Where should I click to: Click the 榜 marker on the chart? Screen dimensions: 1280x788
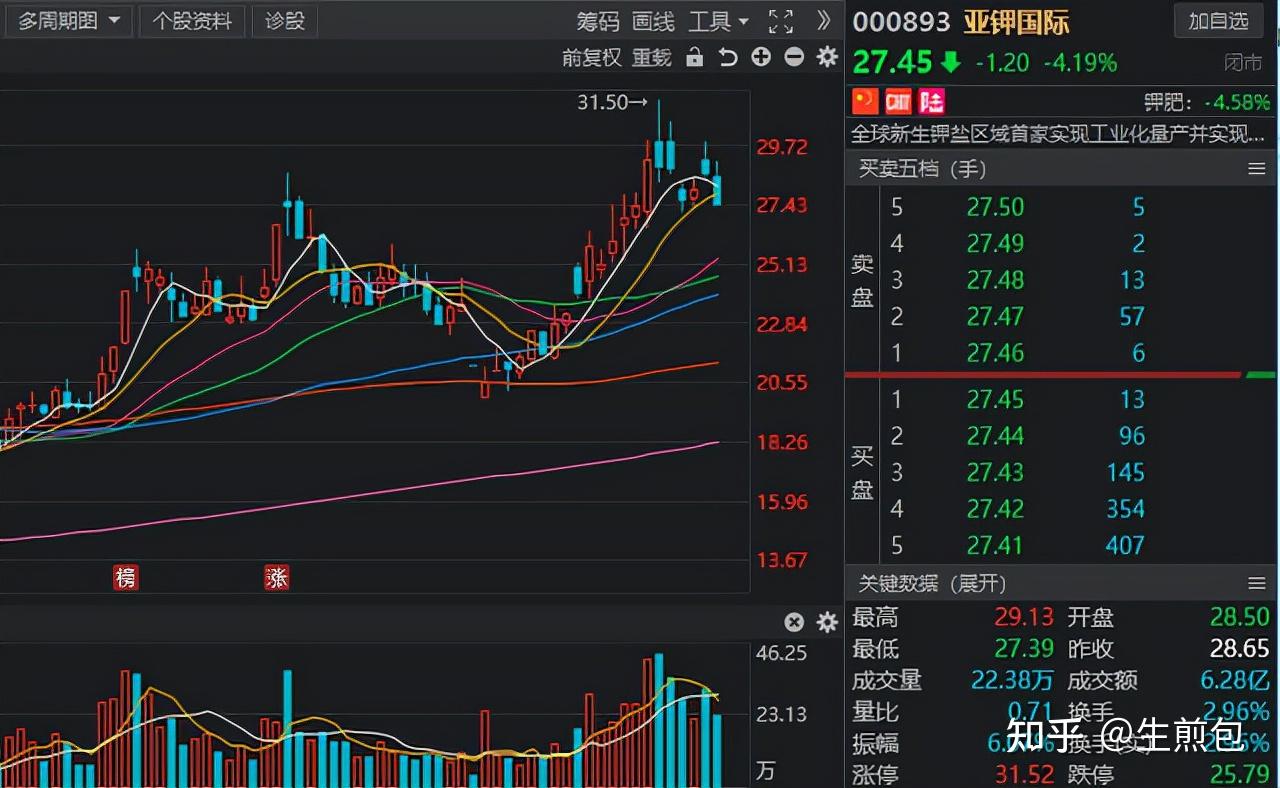(x=125, y=577)
